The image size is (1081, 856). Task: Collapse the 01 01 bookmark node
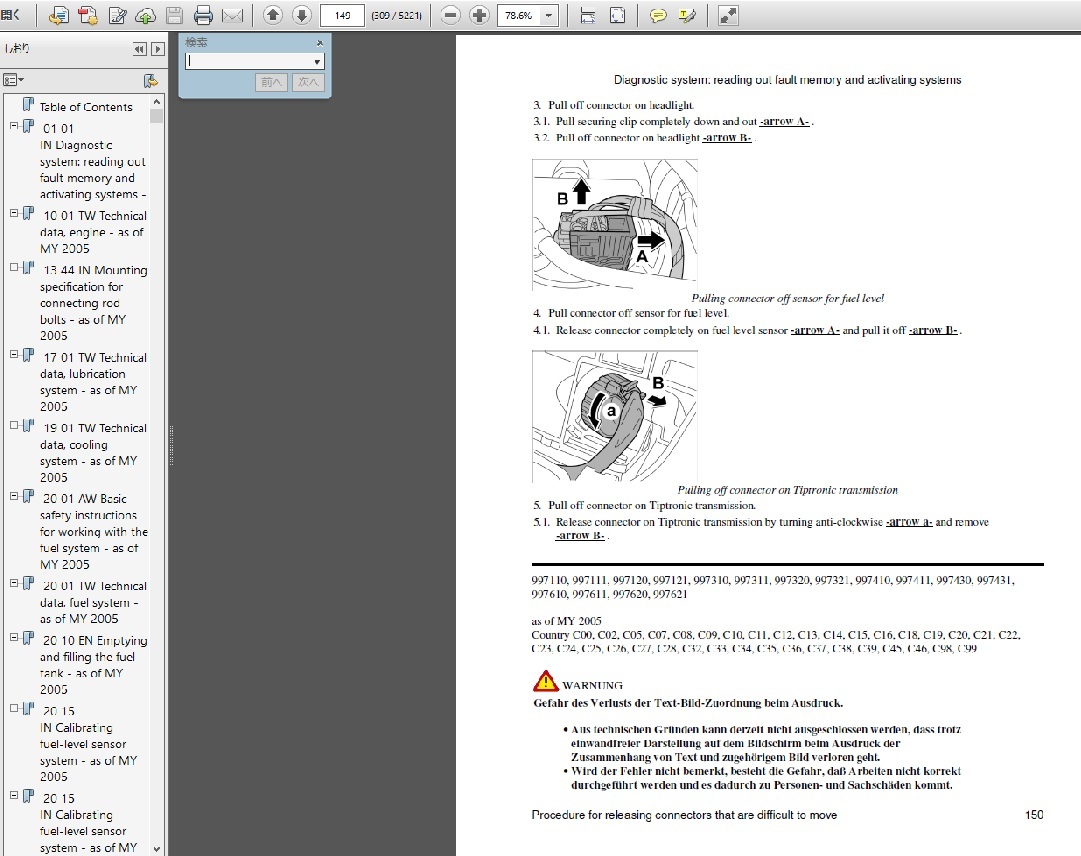point(14,126)
